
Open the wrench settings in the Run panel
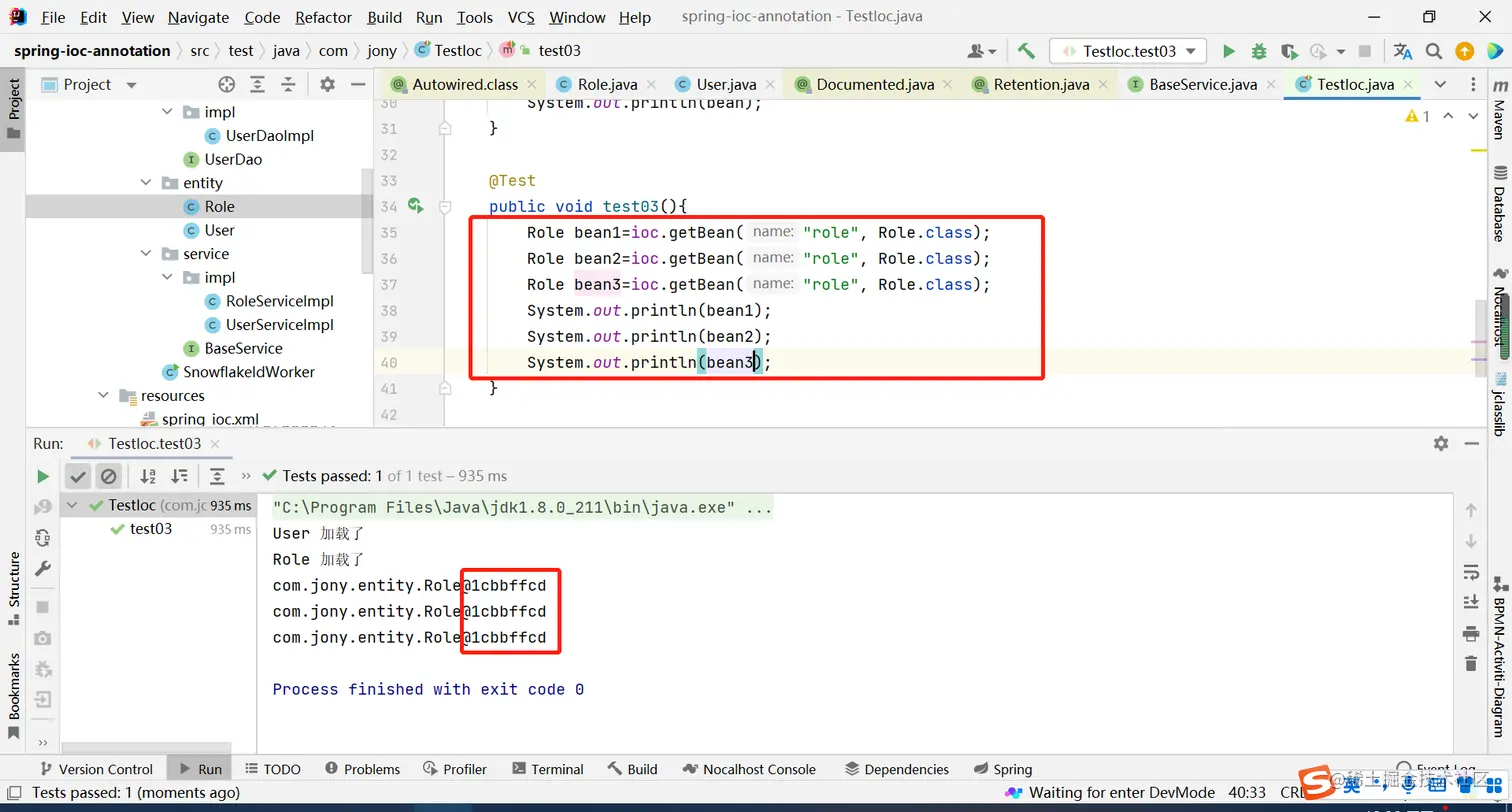(42, 568)
